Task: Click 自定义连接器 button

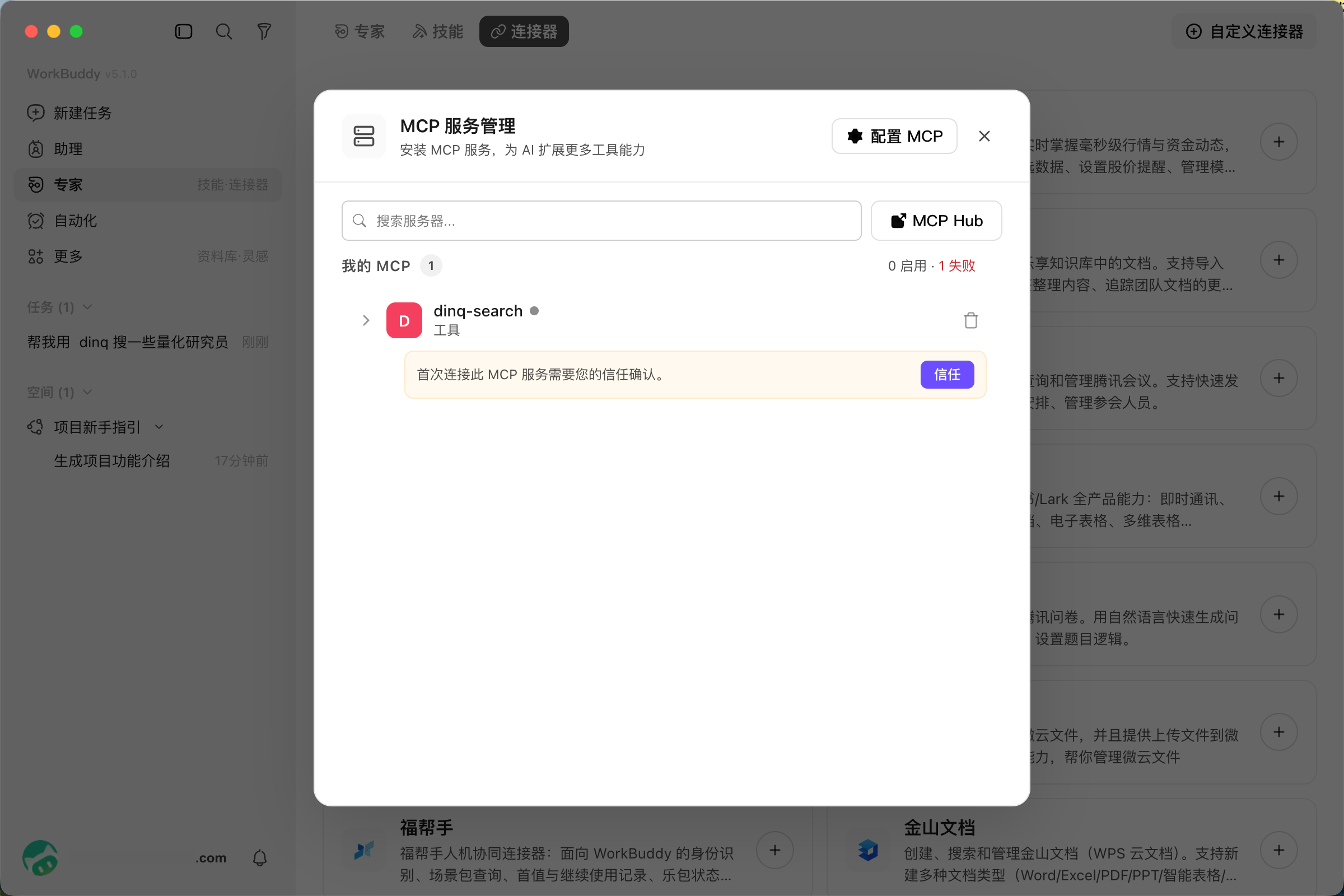Action: point(1244,31)
